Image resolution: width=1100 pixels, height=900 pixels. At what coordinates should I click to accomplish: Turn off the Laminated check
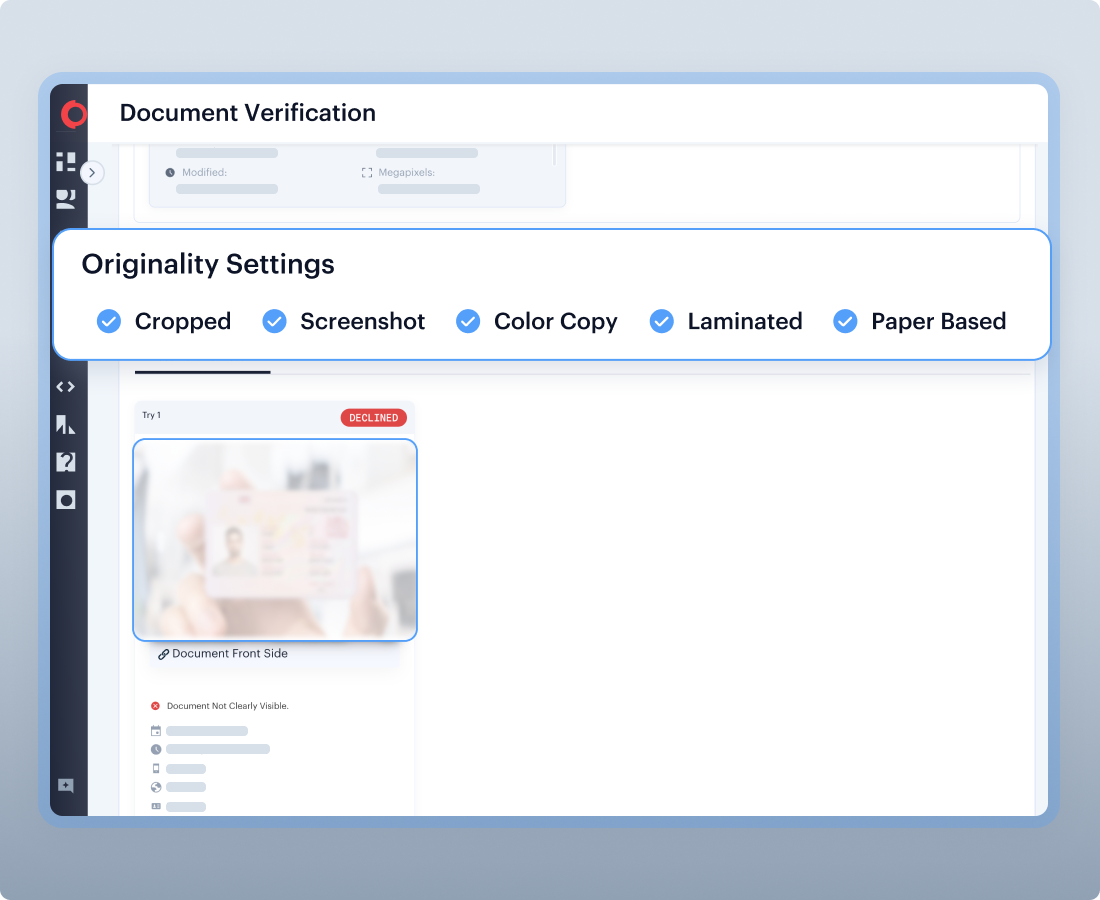[x=661, y=321]
